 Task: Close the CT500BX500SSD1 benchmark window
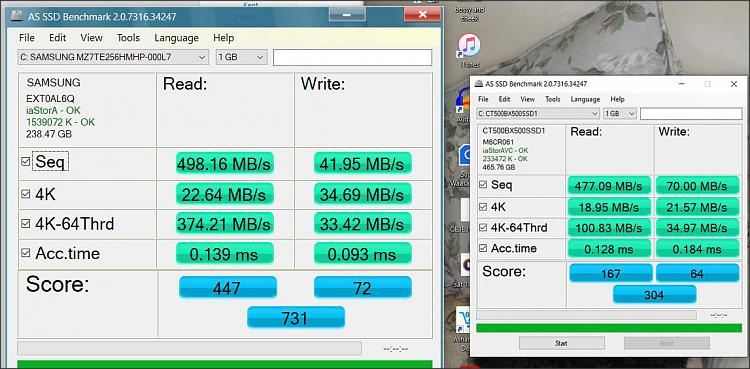[734, 84]
